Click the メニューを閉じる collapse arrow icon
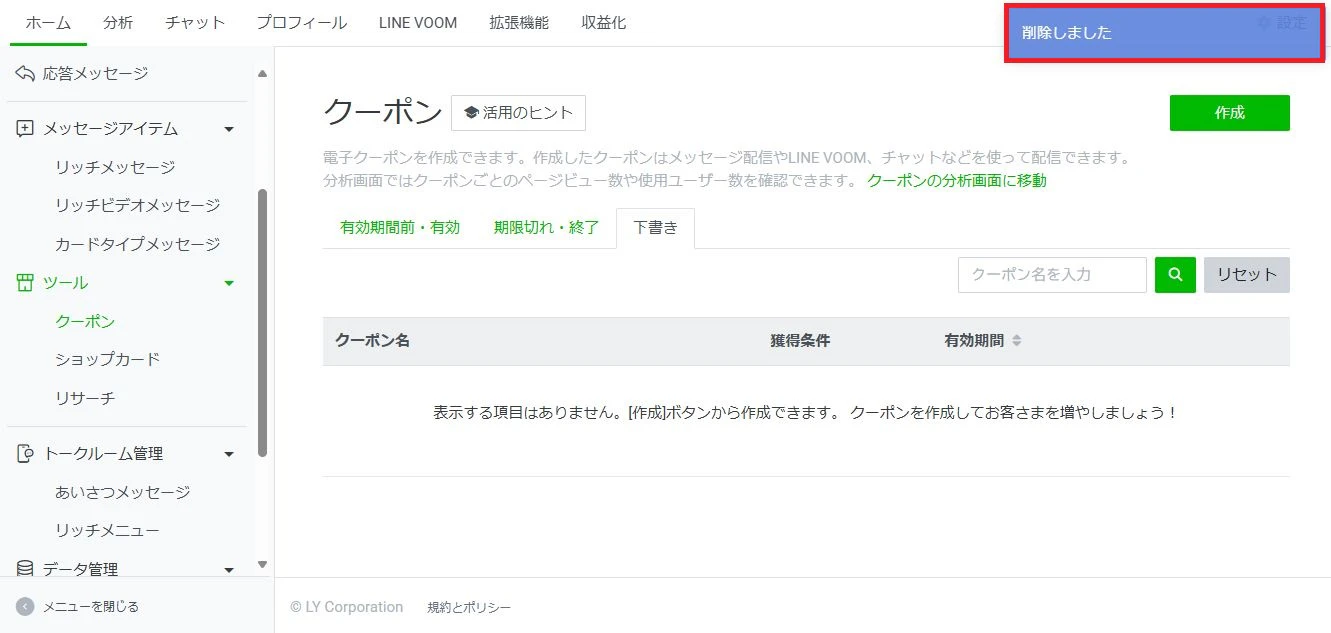The width and height of the screenshot is (1331, 633). point(25,606)
